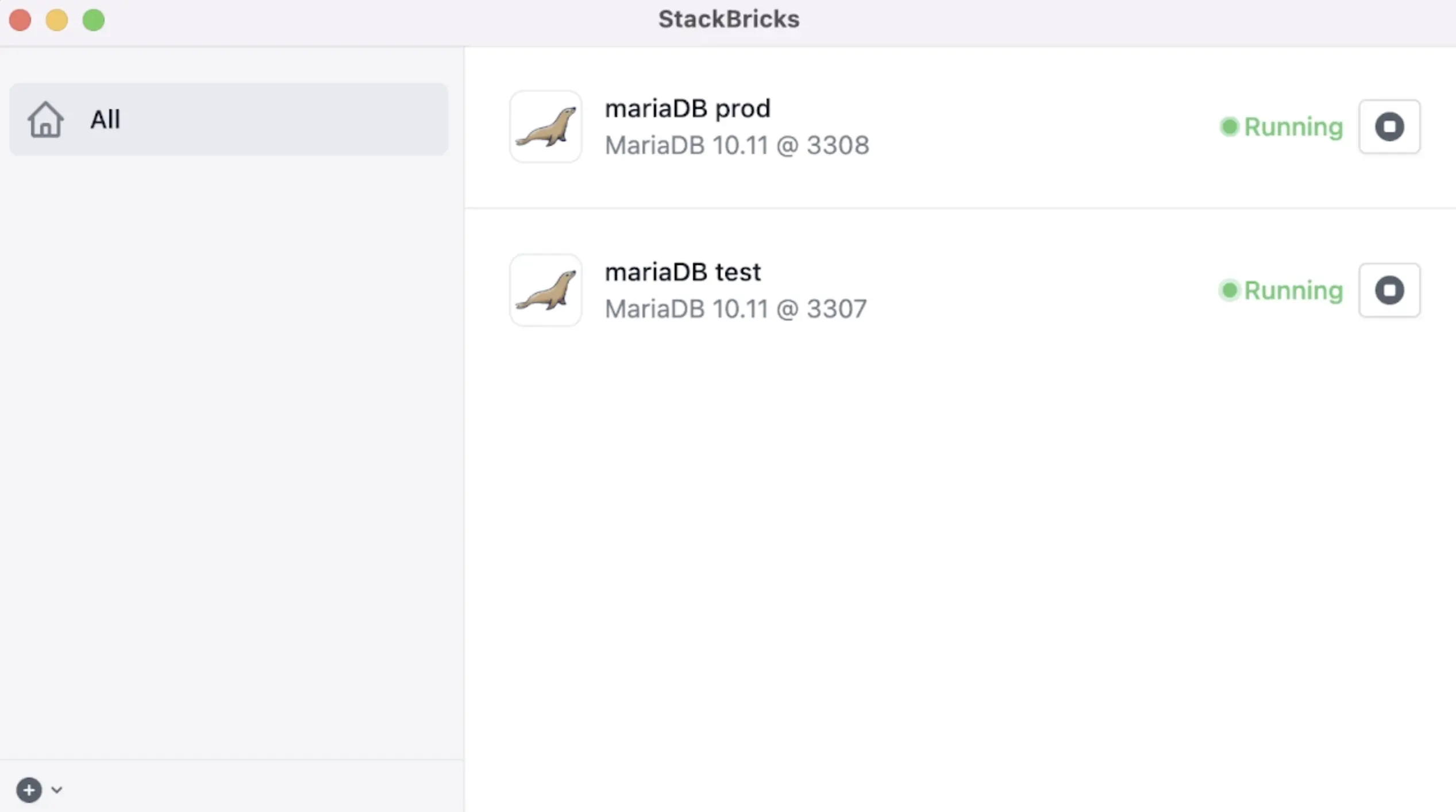Maximize the StackBricks window with green button
This screenshot has height=812, width=1456.
(94, 20)
